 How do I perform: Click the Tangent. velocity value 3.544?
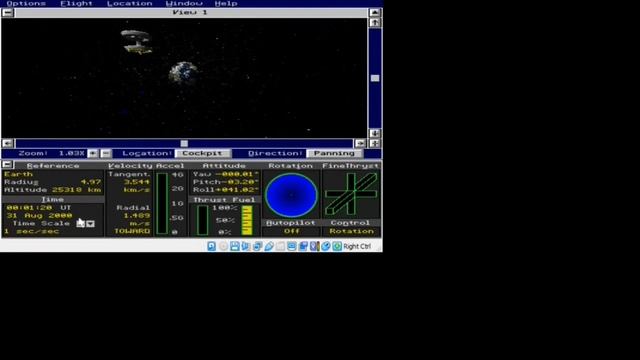pyautogui.click(x=137, y=182)
